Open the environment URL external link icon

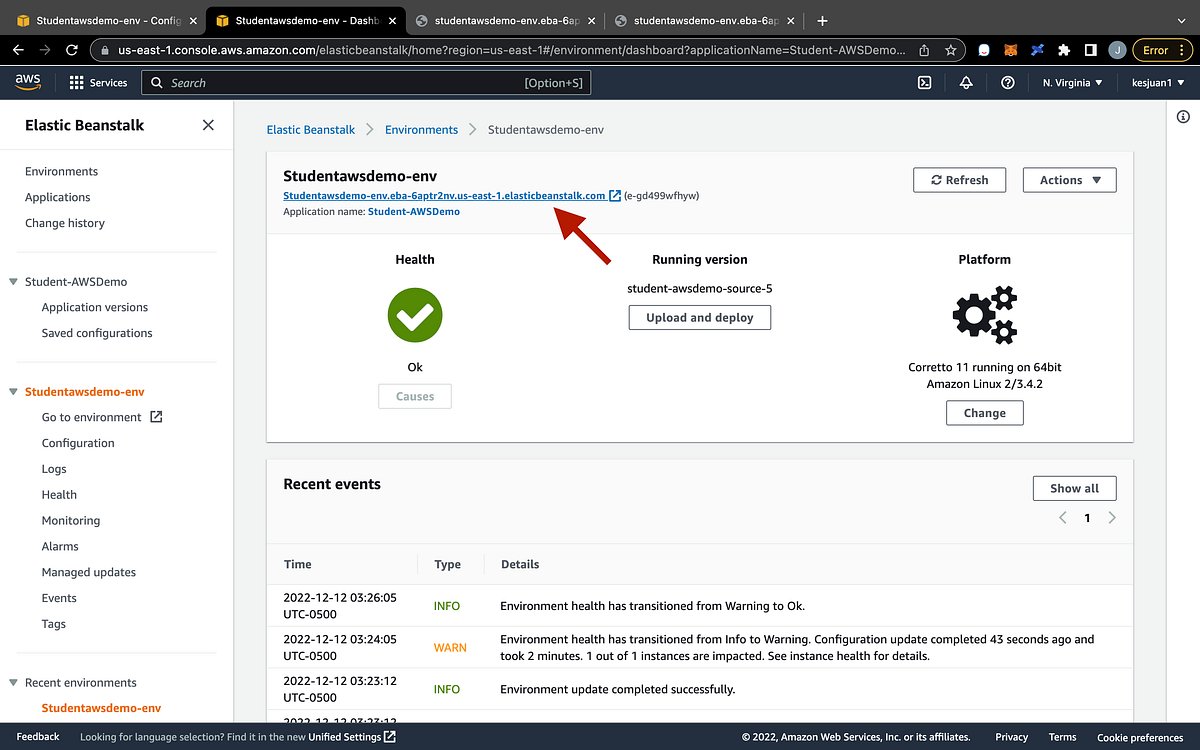point(617,195)
